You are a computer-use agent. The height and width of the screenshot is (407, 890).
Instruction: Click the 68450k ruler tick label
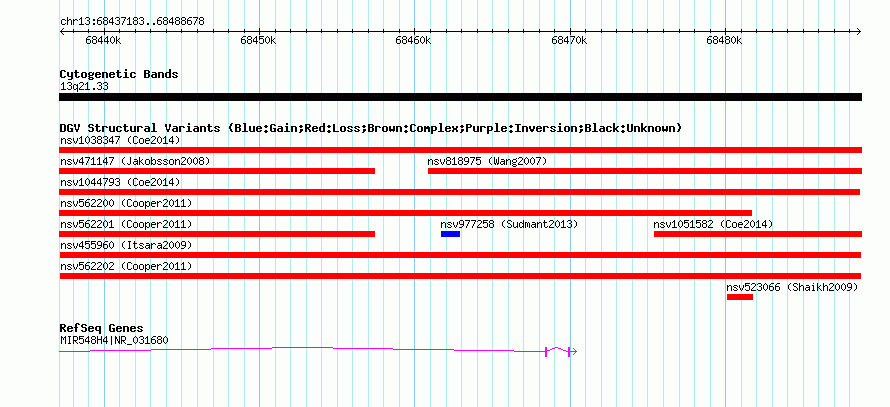tap(258, 41)
